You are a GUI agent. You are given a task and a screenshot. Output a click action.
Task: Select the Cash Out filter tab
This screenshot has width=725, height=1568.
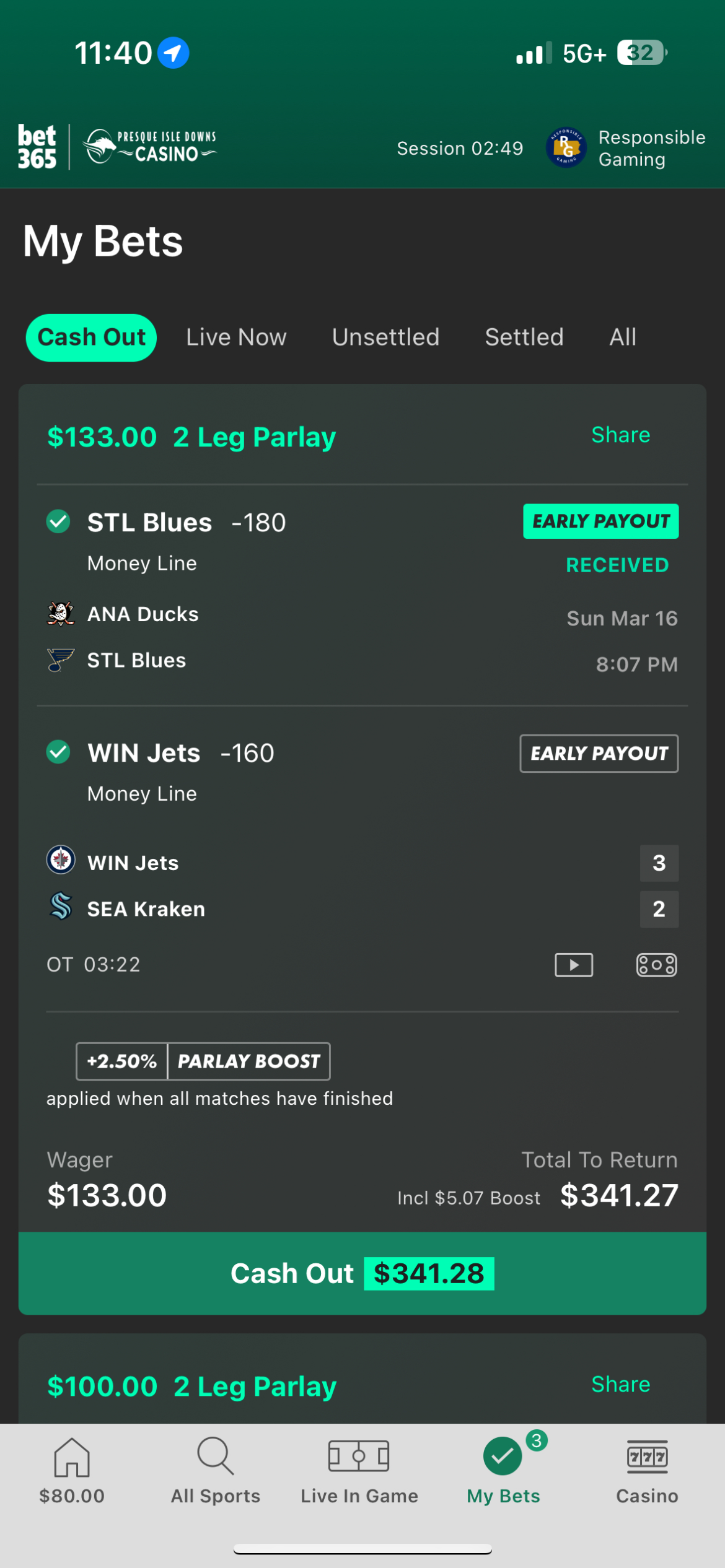[x=91, y=338]
